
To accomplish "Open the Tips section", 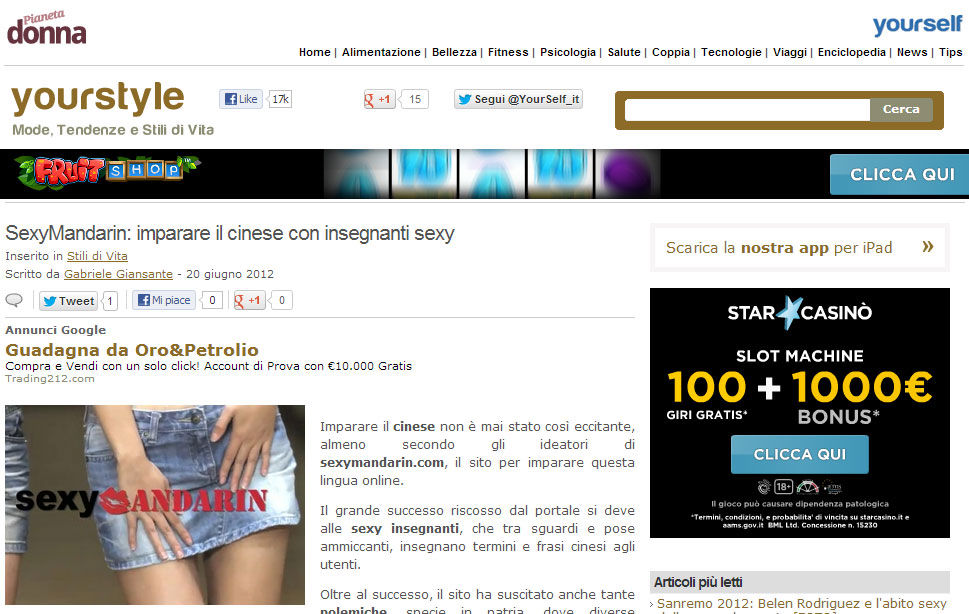I will click(x=950, y=53).
